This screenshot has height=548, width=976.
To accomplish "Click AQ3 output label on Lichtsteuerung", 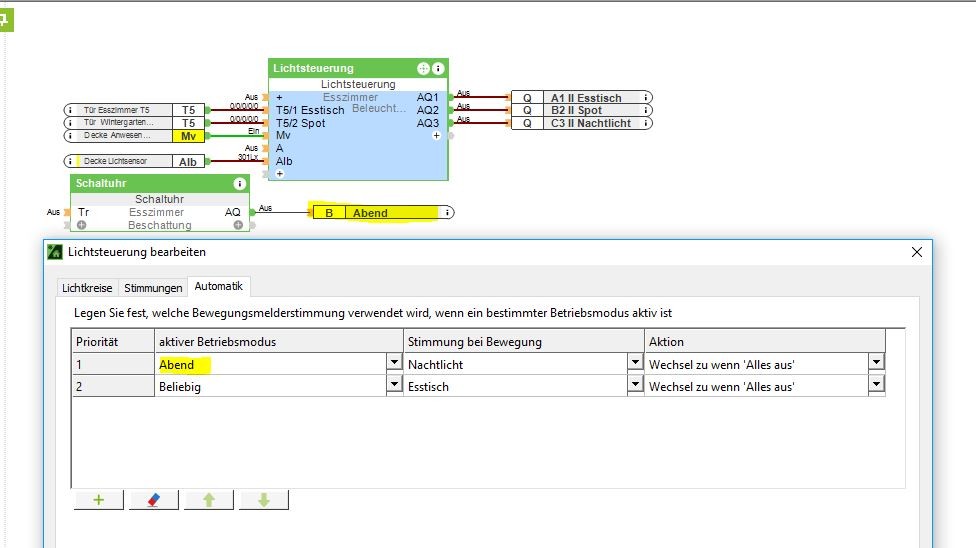I will [x=428, y=123].
